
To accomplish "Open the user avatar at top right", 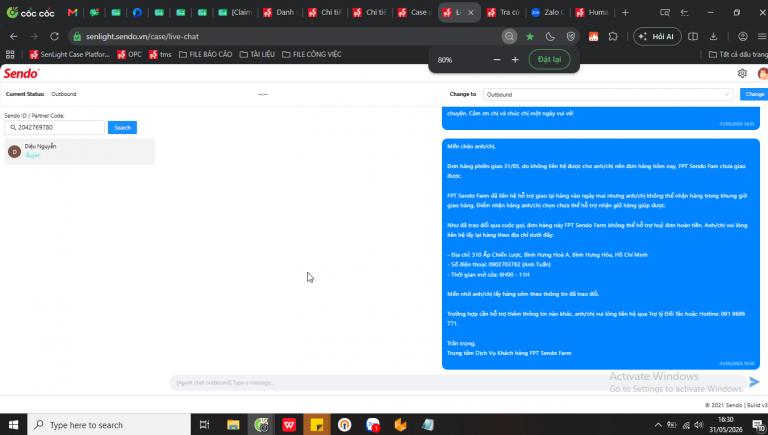I will click(x=763, y=73).
